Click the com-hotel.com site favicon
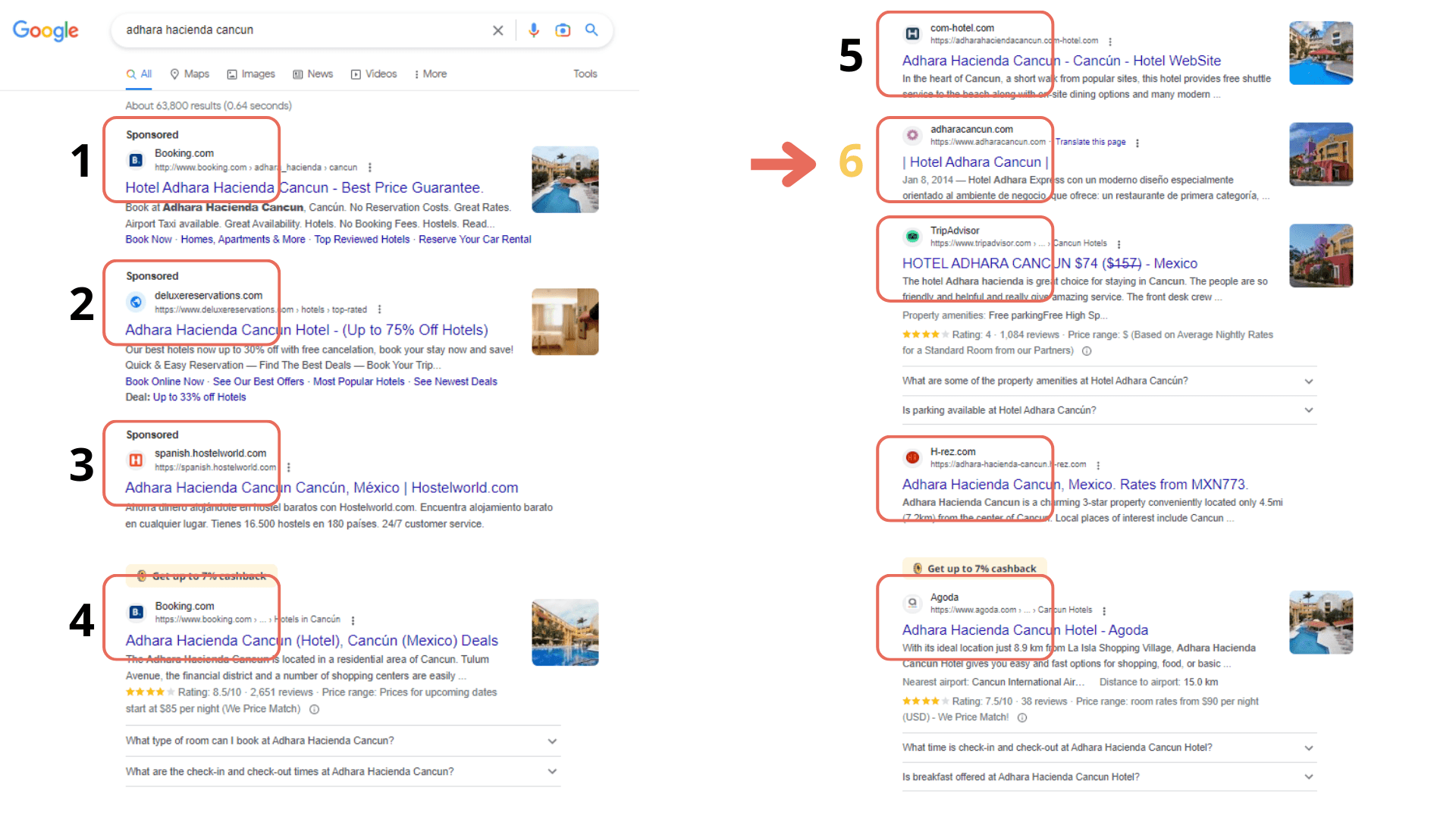This screenshot has width=1456, height=819. 912,34
